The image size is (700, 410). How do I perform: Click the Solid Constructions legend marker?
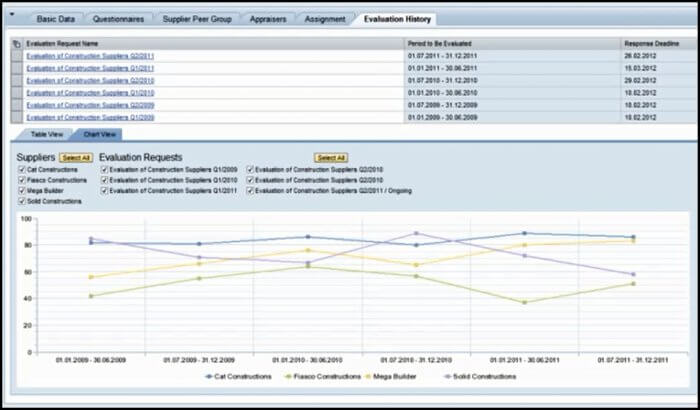(x=447, y=377)
